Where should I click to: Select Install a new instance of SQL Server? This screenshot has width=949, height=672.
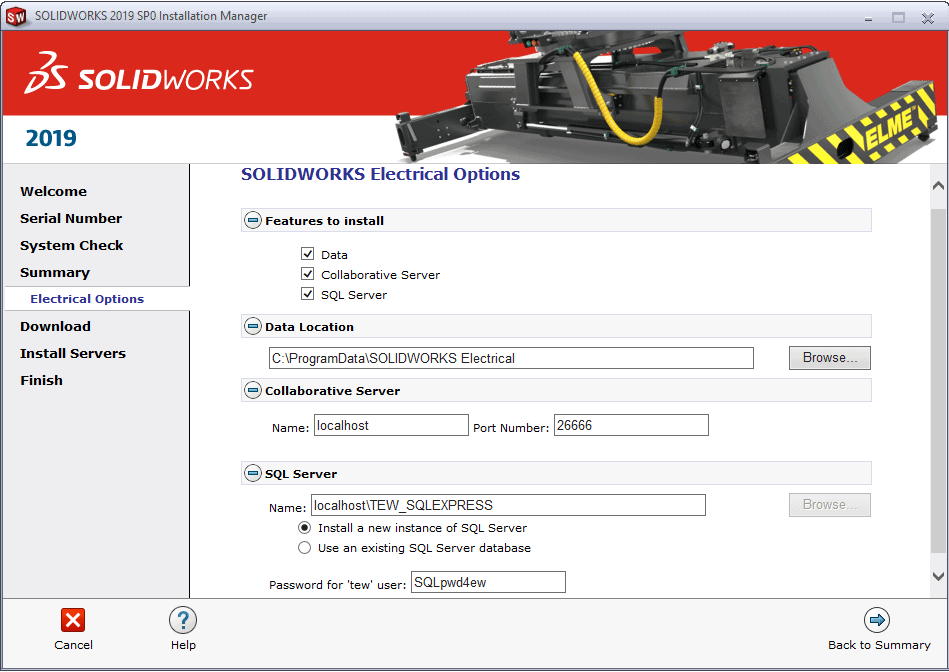click(x=304, y=527)
